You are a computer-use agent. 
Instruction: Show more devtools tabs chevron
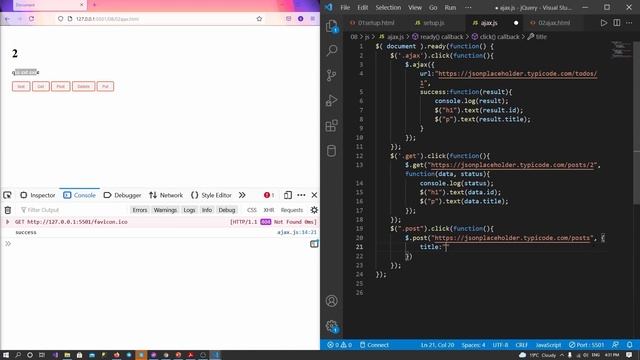[242, 195]
